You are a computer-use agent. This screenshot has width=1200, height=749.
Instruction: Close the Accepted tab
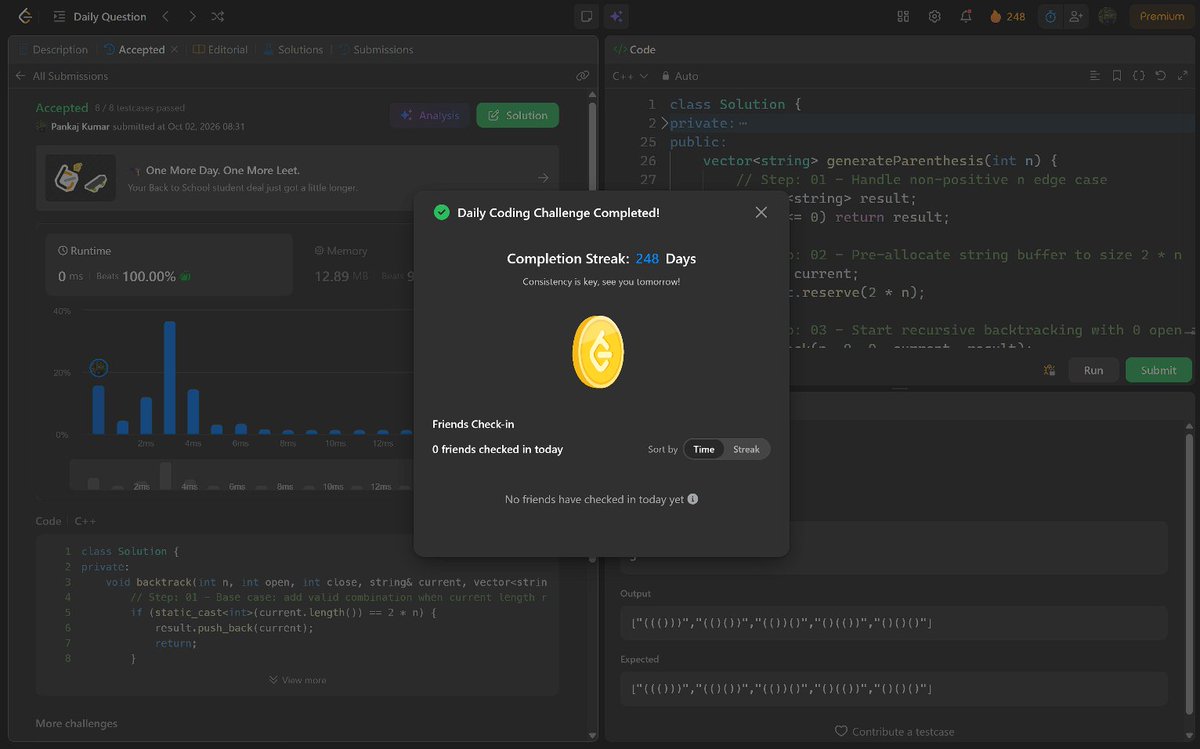click(x=175, y=49)
